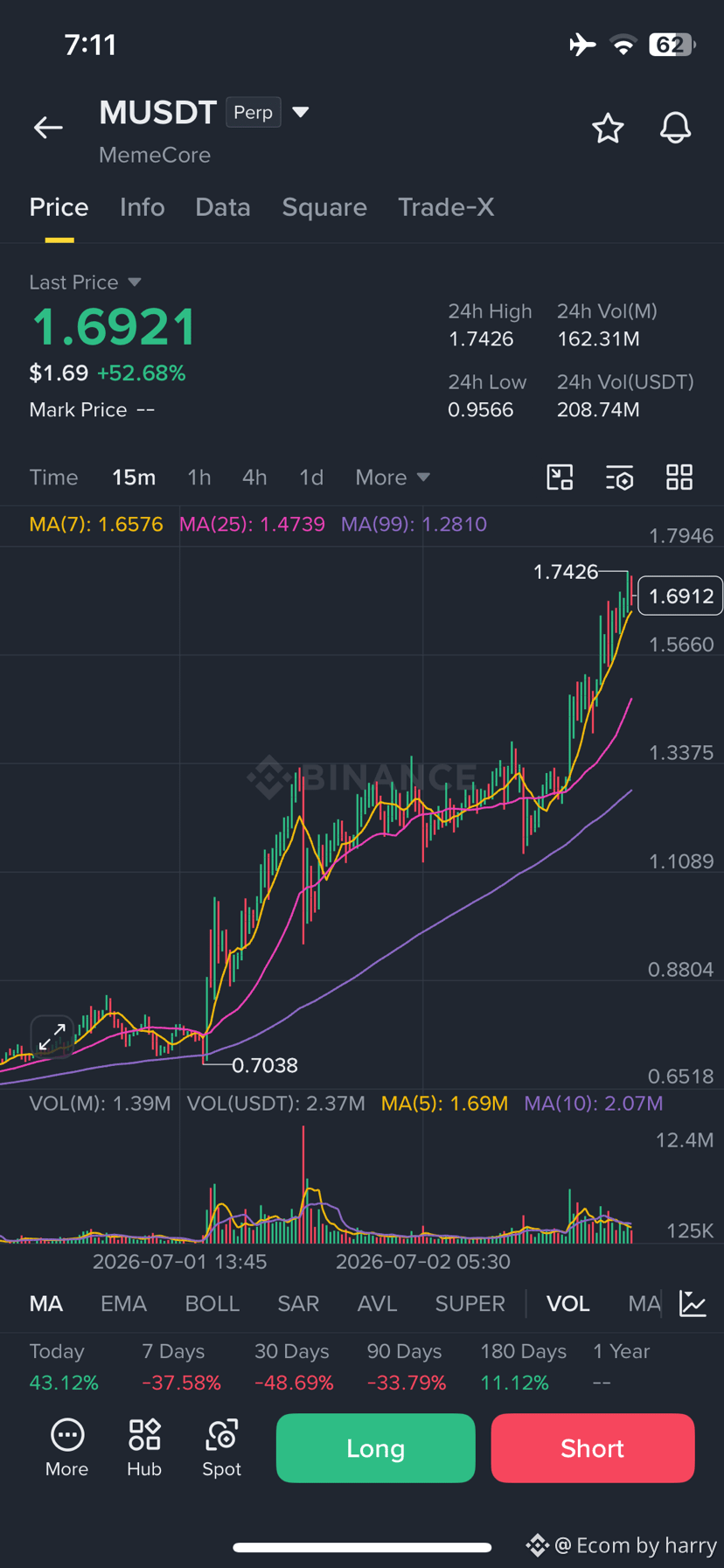Switch to the Info tab

pyautogui.click(x=142, y=207)
